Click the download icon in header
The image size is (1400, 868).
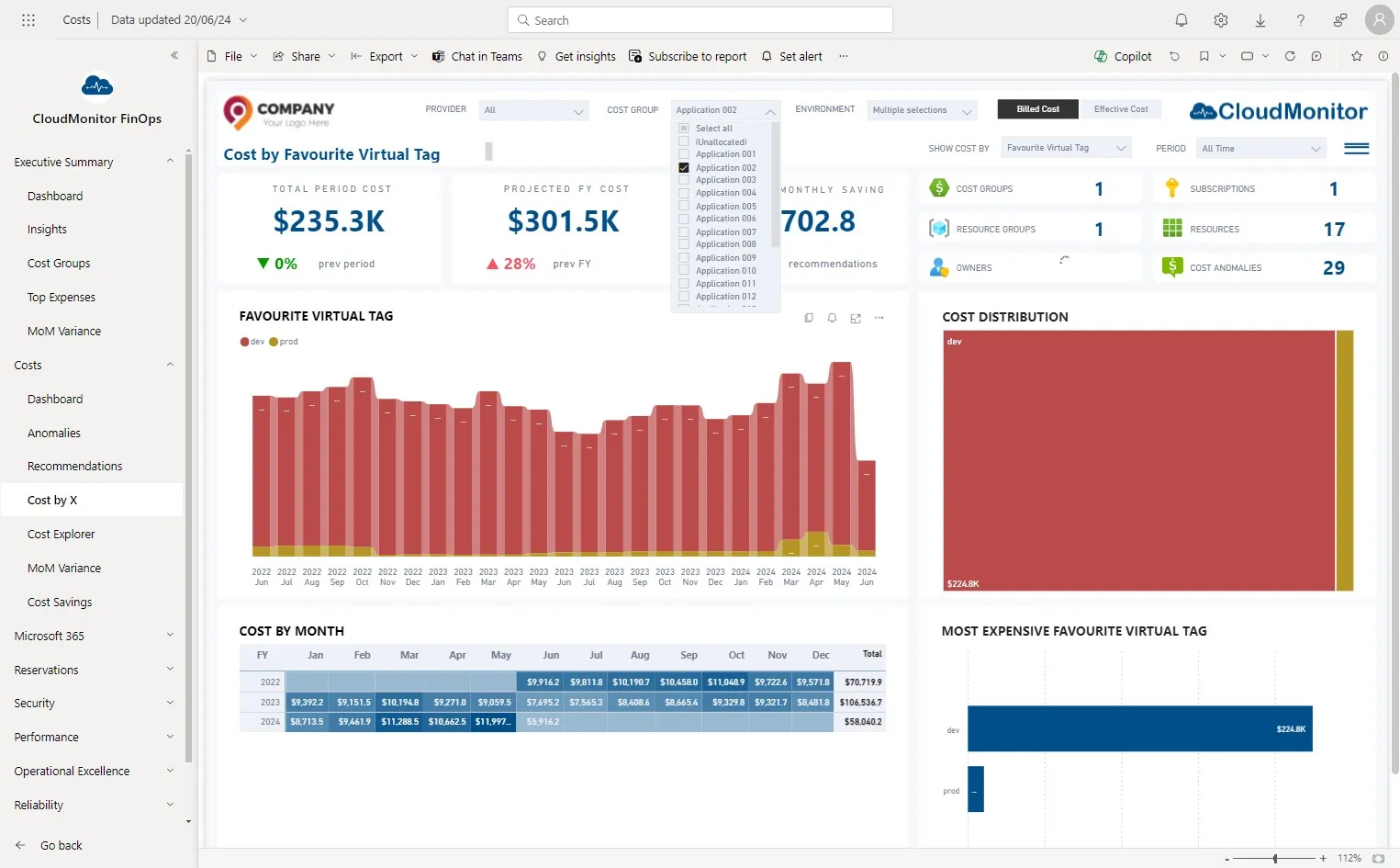pos(1260,20)
